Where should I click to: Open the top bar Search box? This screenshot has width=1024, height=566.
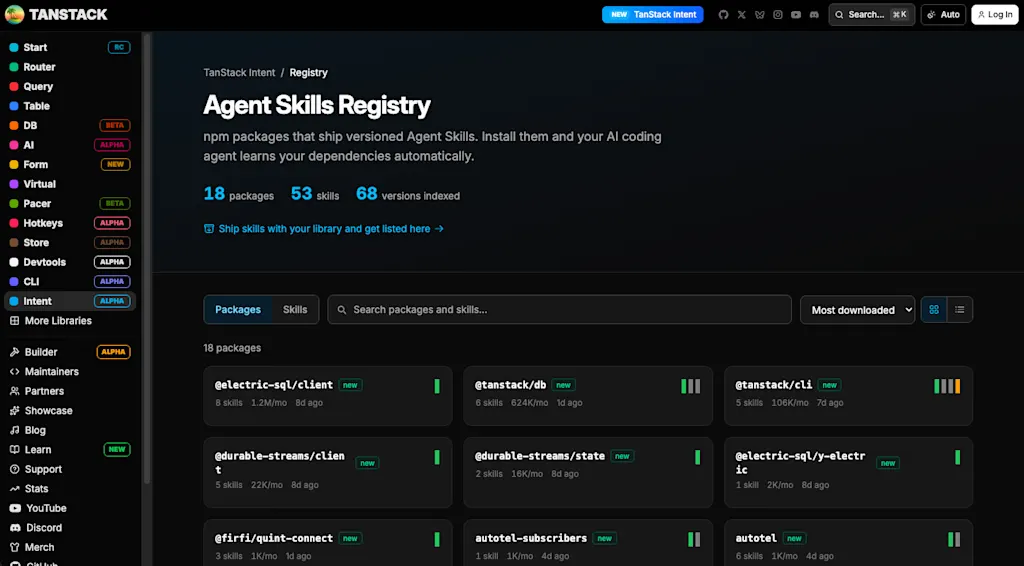[x=871, y=14]
